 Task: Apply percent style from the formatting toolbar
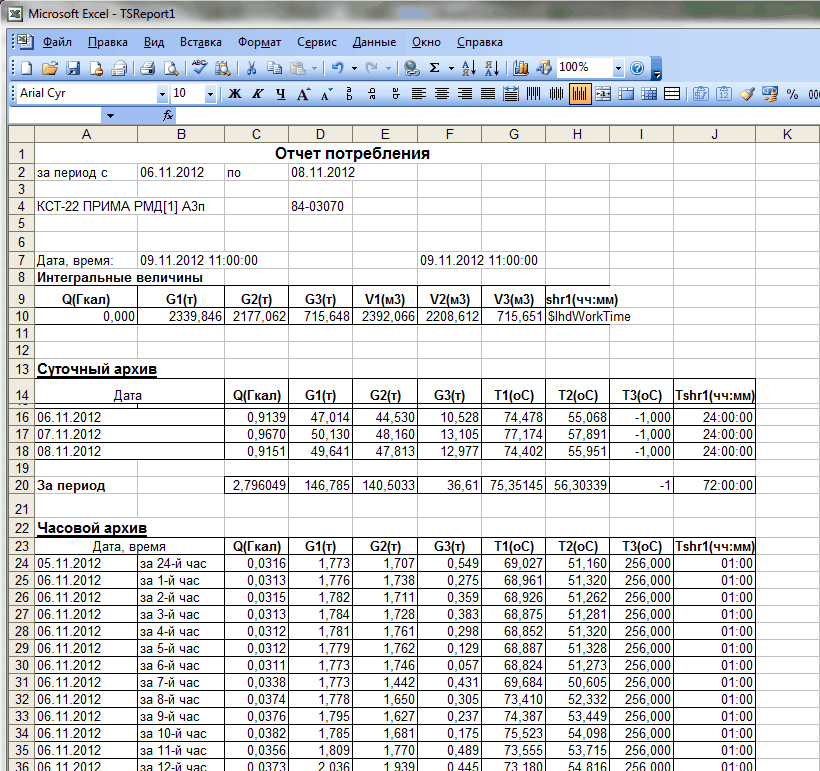coord(792,94)
